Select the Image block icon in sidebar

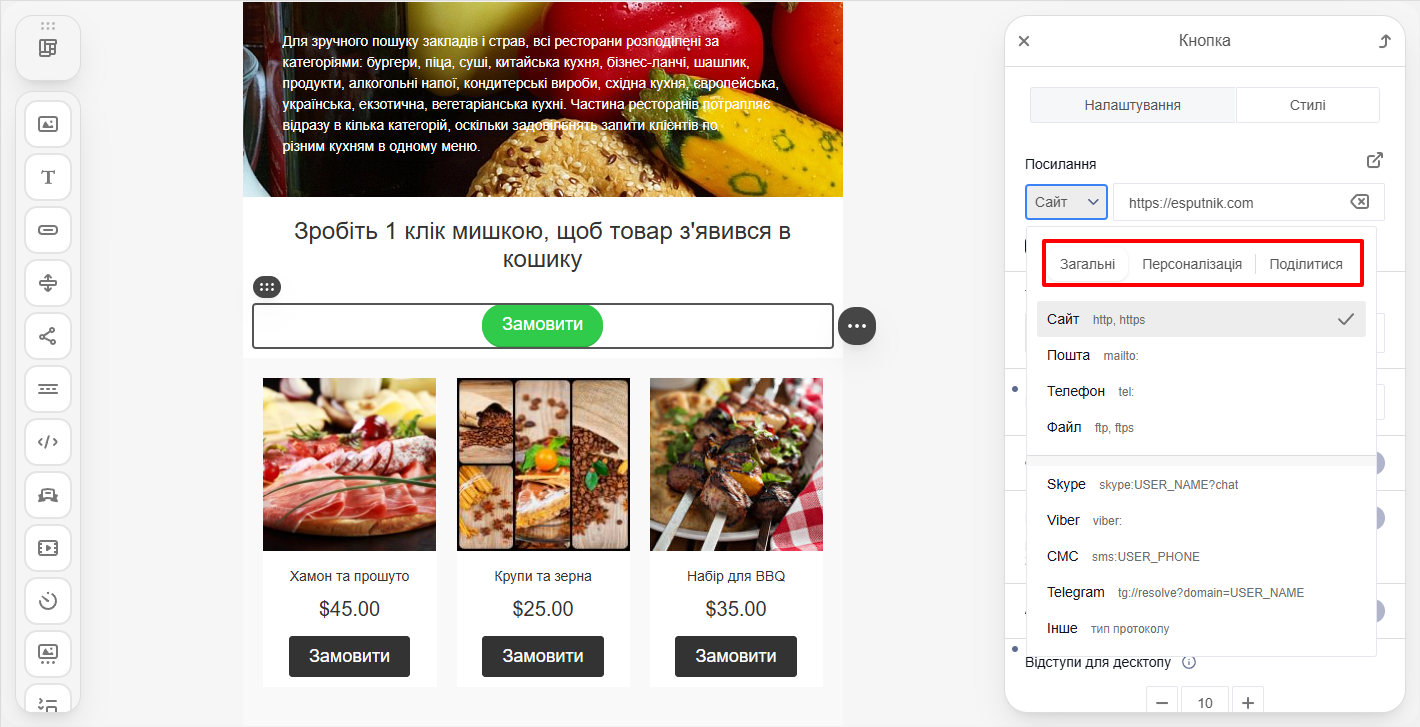tap(48, 124)
